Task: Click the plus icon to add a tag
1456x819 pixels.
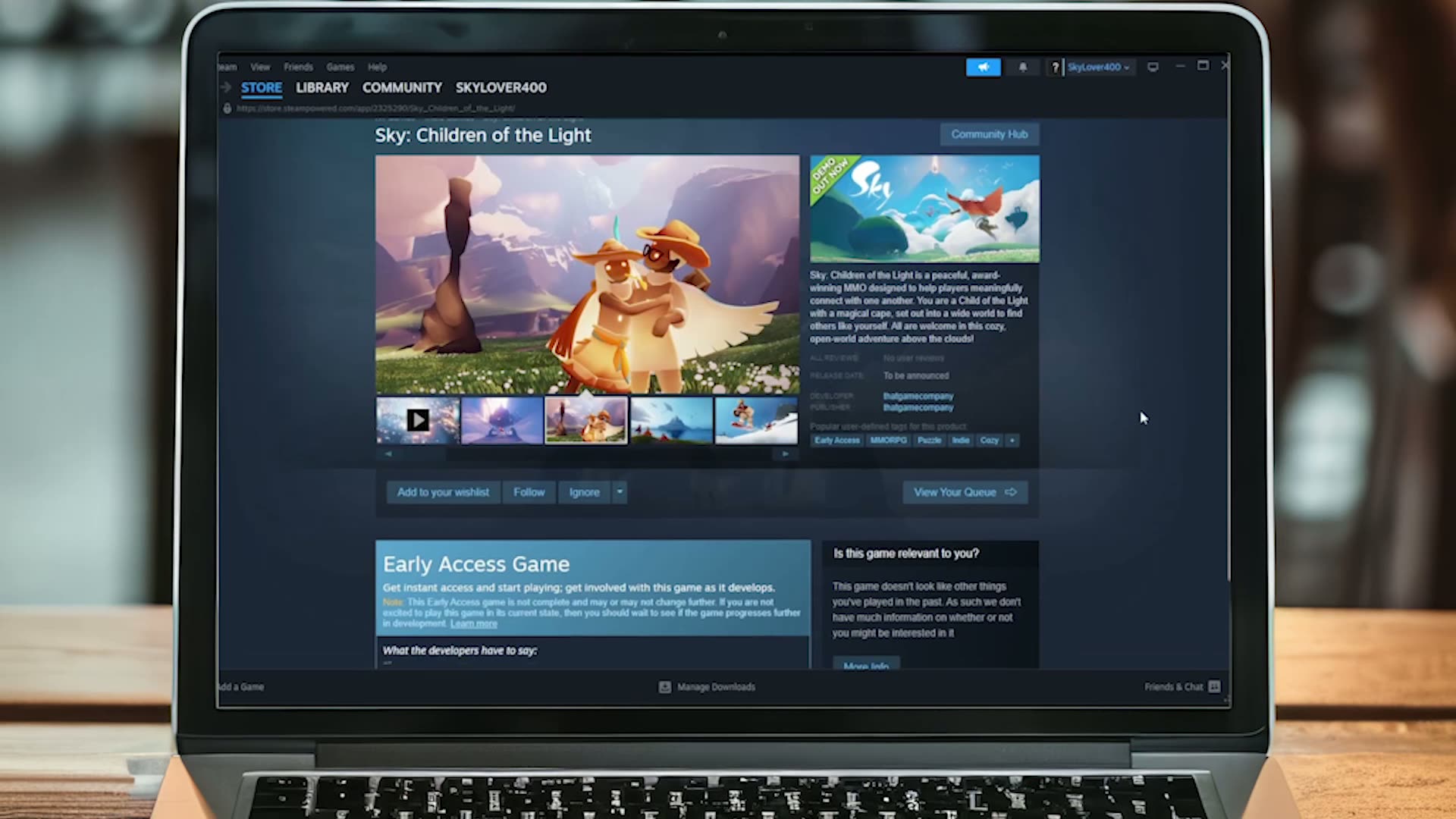Action: 1012,441
